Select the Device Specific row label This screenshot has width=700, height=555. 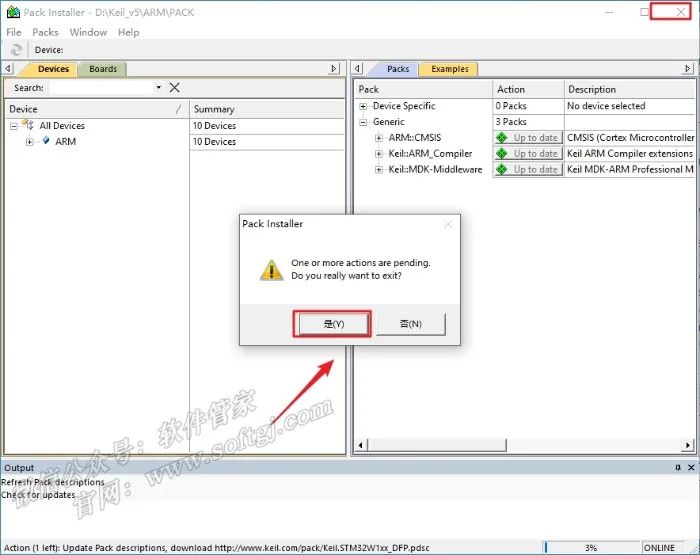tap(404, 106)
